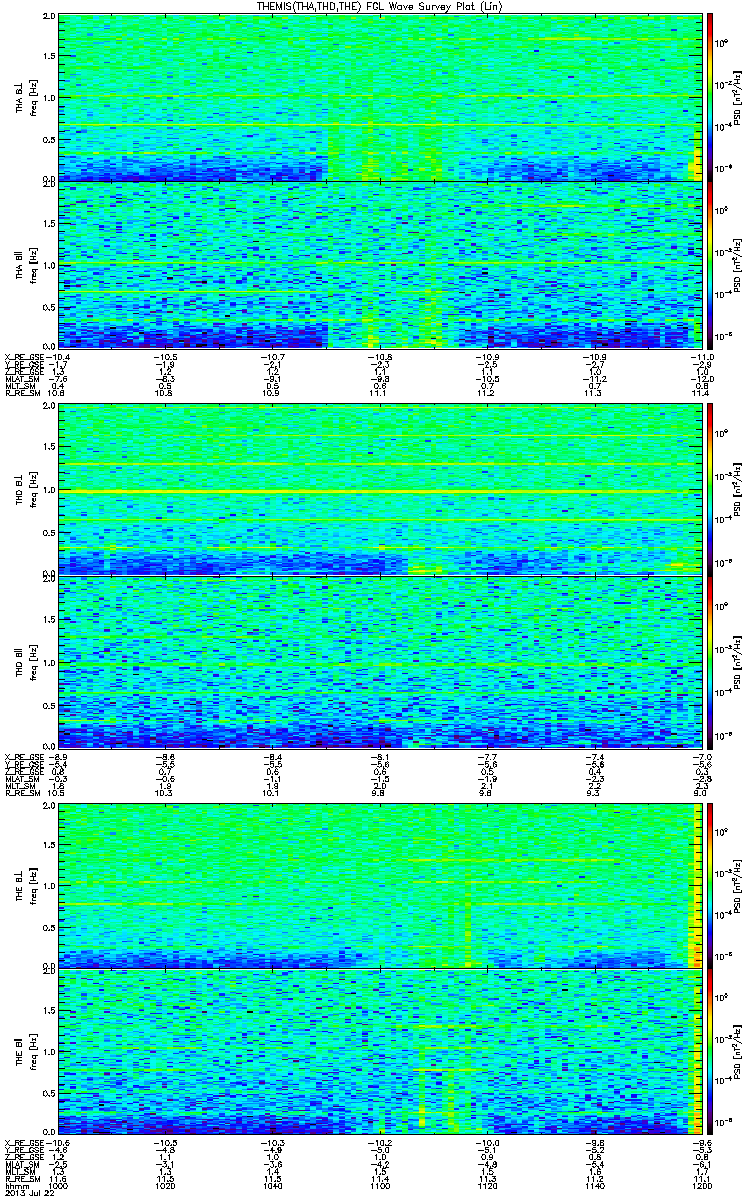
Task: Click the '2.0' frequency tick on THA B⊥ axis
Action: tap(49, 18)
